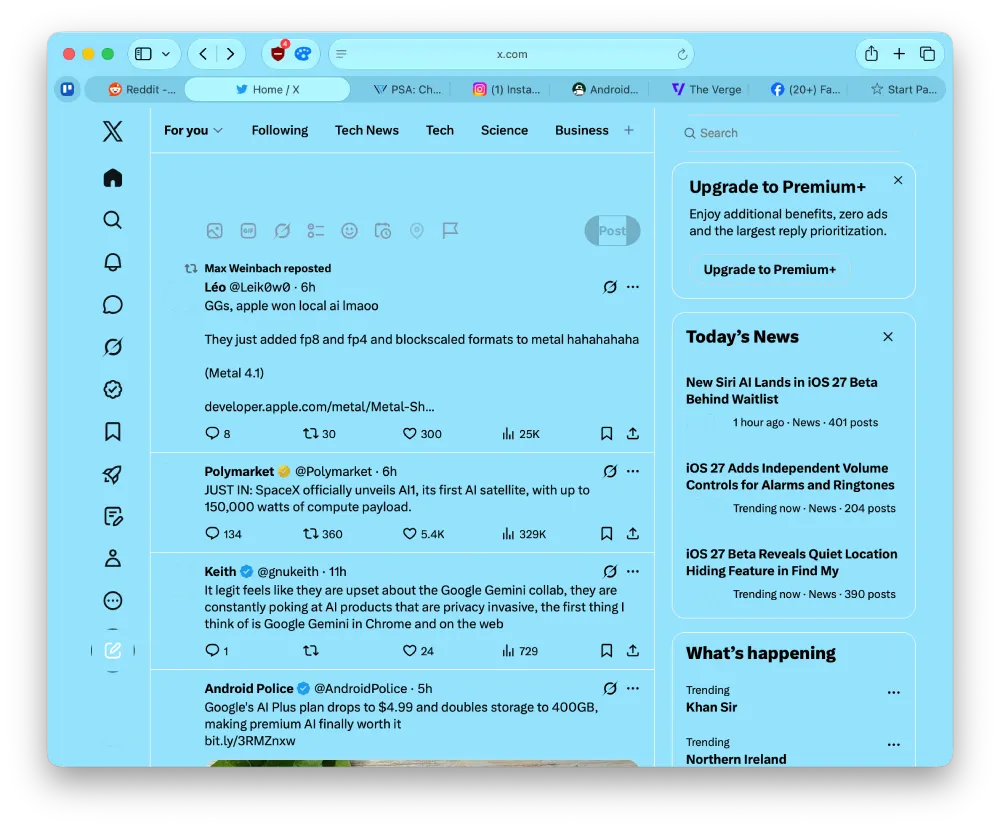Reload the x.com page
The width and height of the screenshot is (1000, 829).
click(x=682, y=54)
